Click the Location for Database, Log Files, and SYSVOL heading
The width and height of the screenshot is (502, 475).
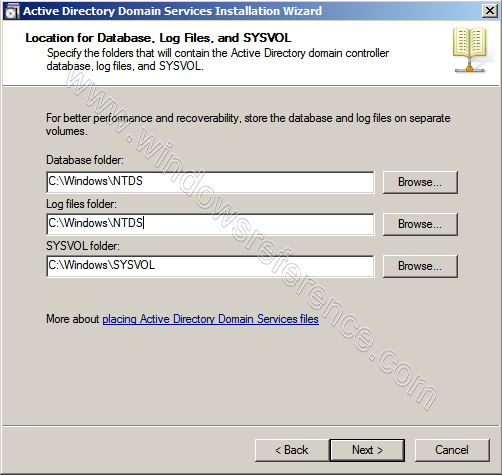tap(158, 38)
